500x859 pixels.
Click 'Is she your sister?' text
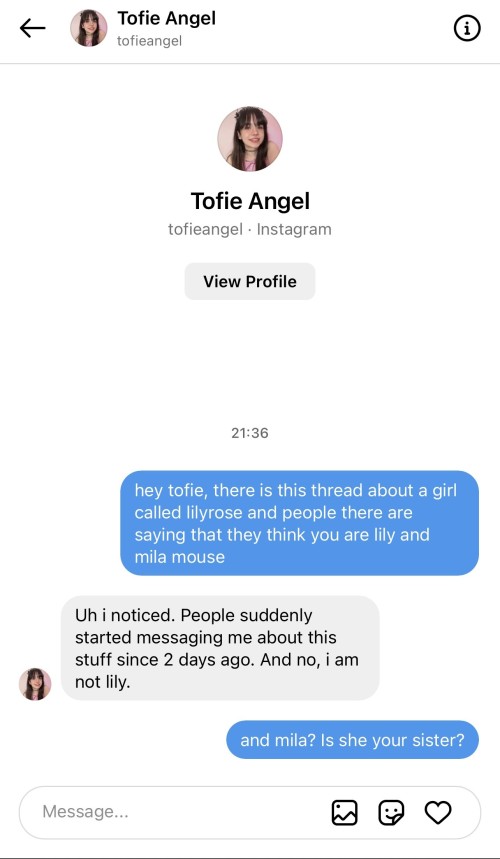392,741
